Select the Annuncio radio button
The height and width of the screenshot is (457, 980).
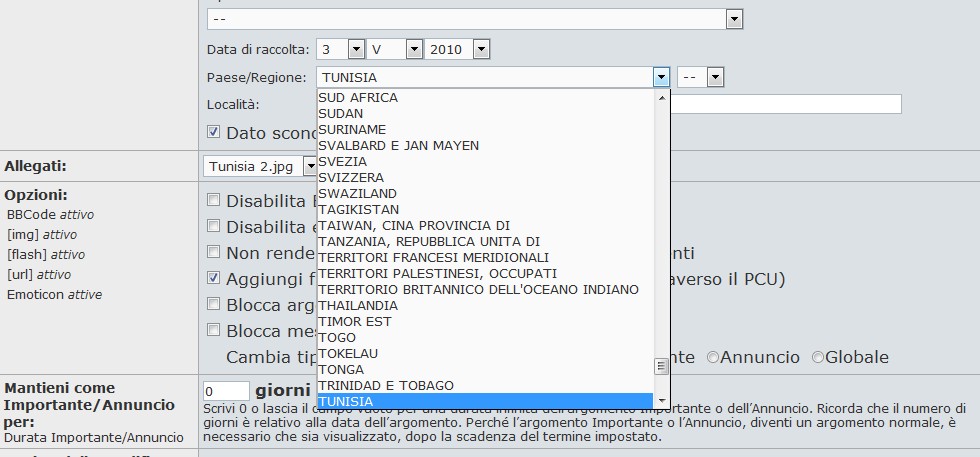coord(713,357)
